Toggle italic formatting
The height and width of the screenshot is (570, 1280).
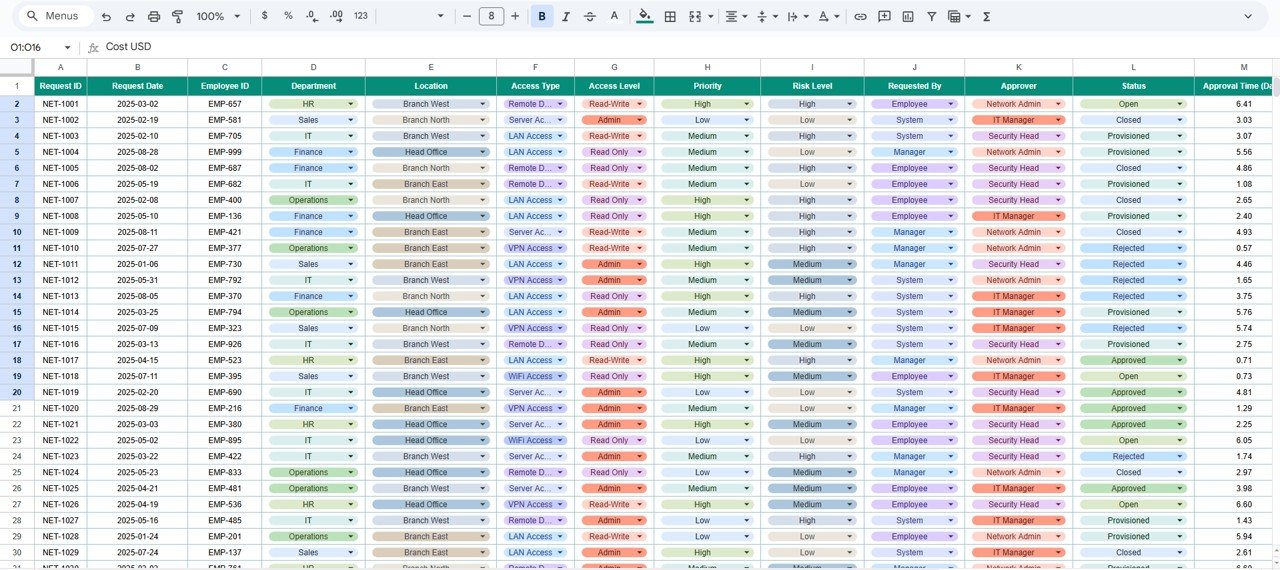point(566,17)
